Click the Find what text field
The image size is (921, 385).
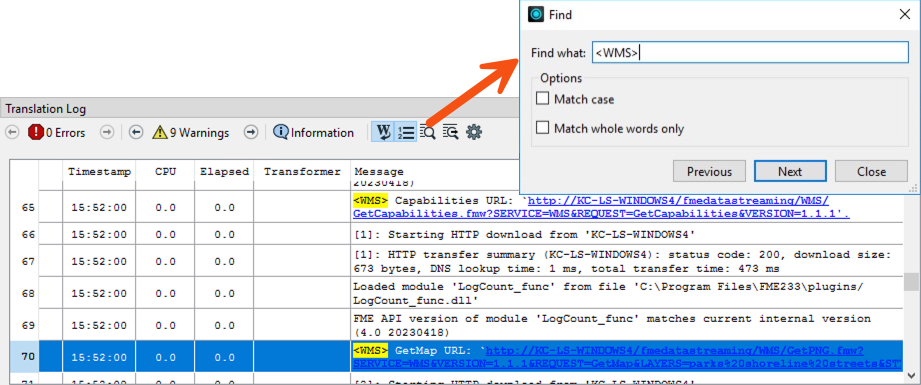(749, 52)
